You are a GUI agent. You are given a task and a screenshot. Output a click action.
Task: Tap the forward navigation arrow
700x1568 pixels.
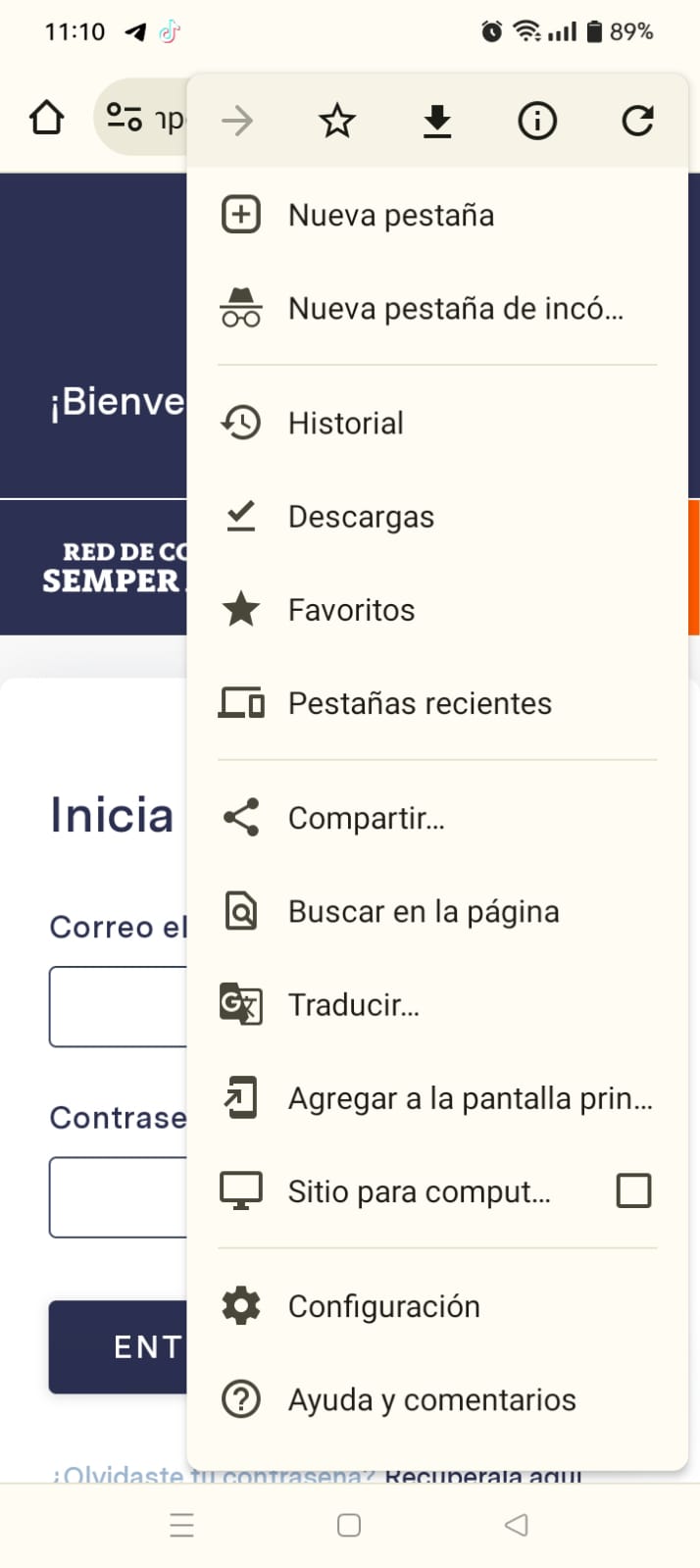pos(237,122)
